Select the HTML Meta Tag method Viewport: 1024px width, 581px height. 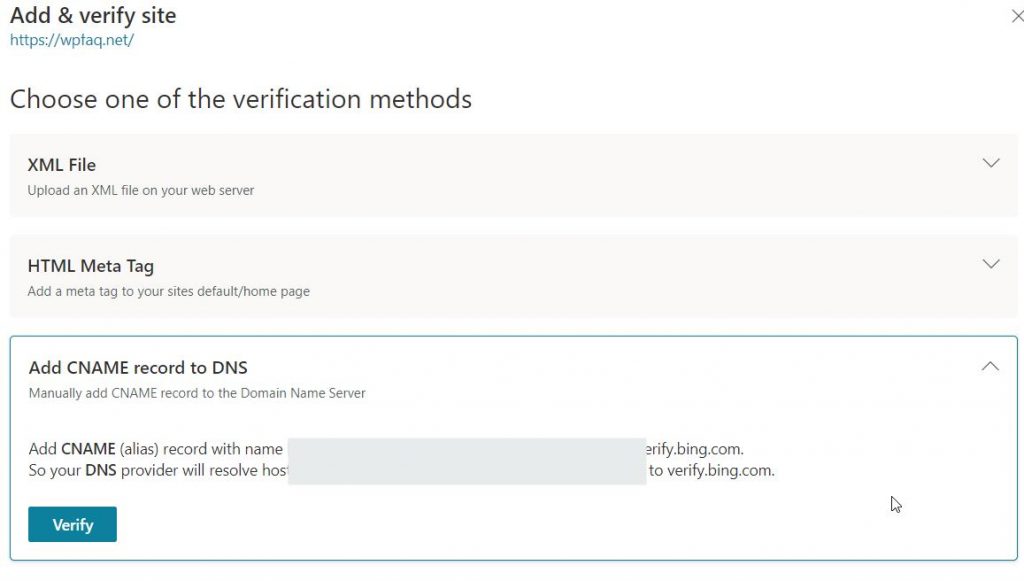coord(91,266)
